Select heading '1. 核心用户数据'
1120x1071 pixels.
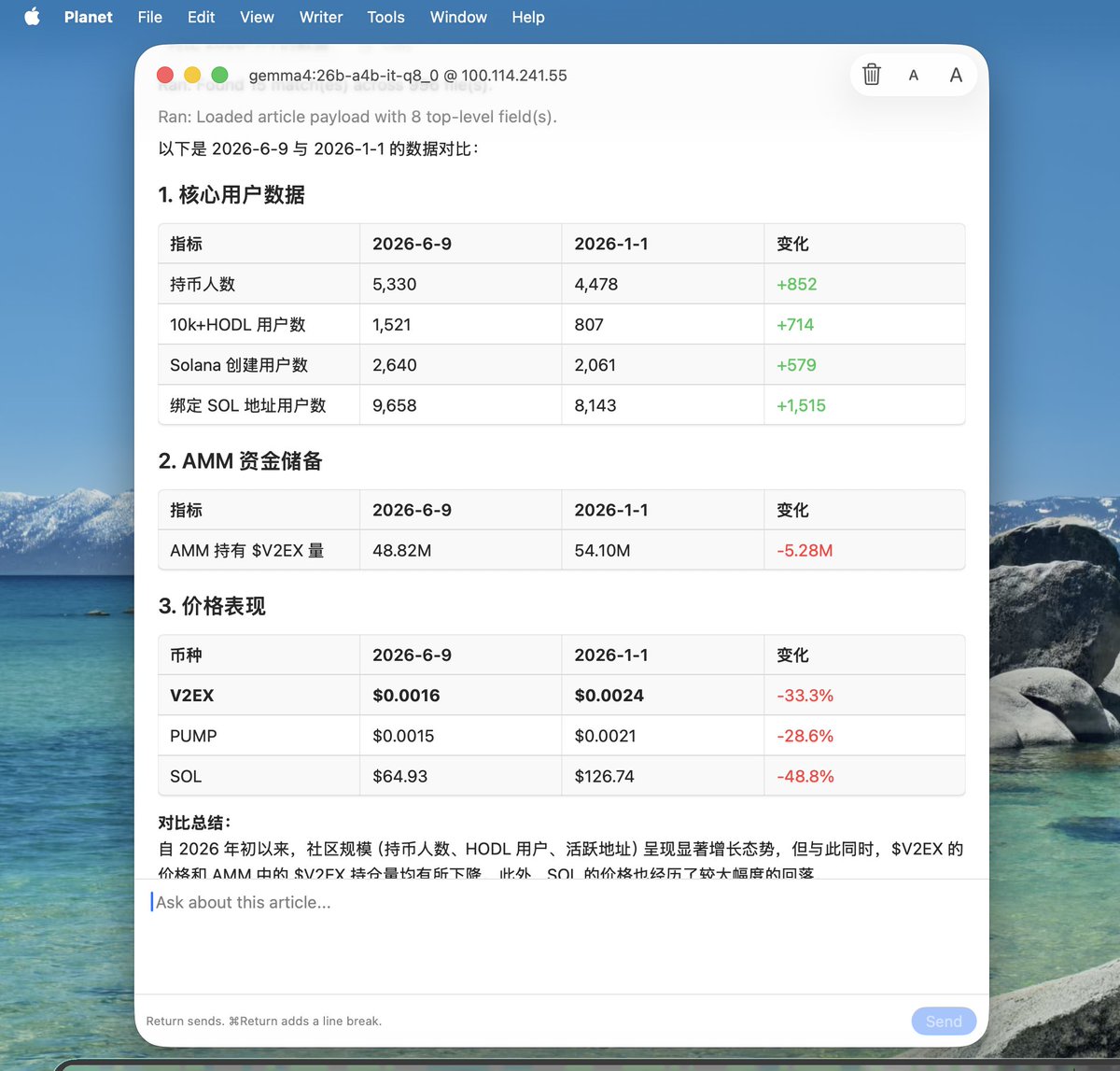[231, 194]
